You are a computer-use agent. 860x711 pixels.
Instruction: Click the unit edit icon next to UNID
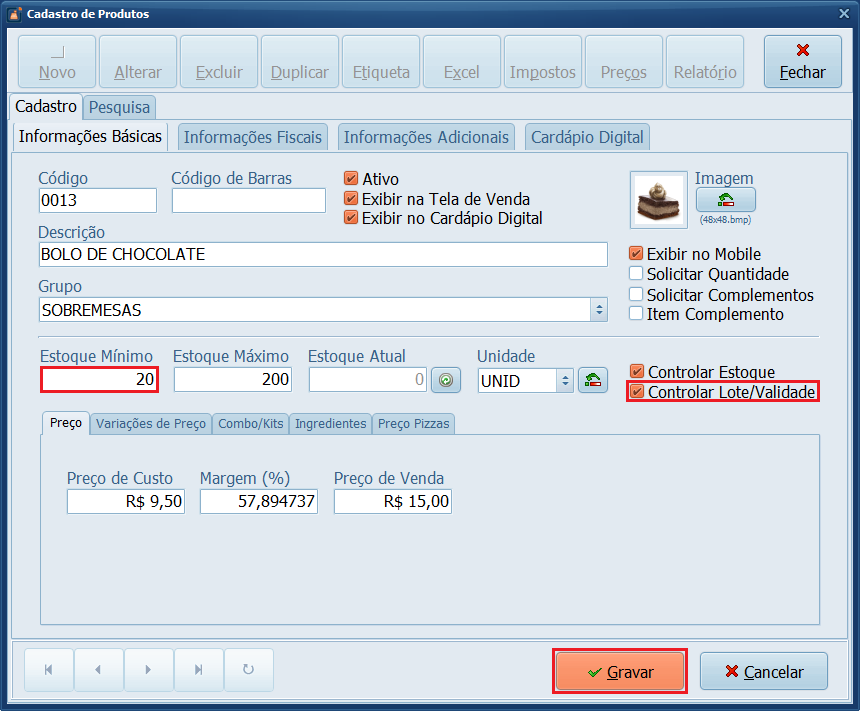coord(593,380)
